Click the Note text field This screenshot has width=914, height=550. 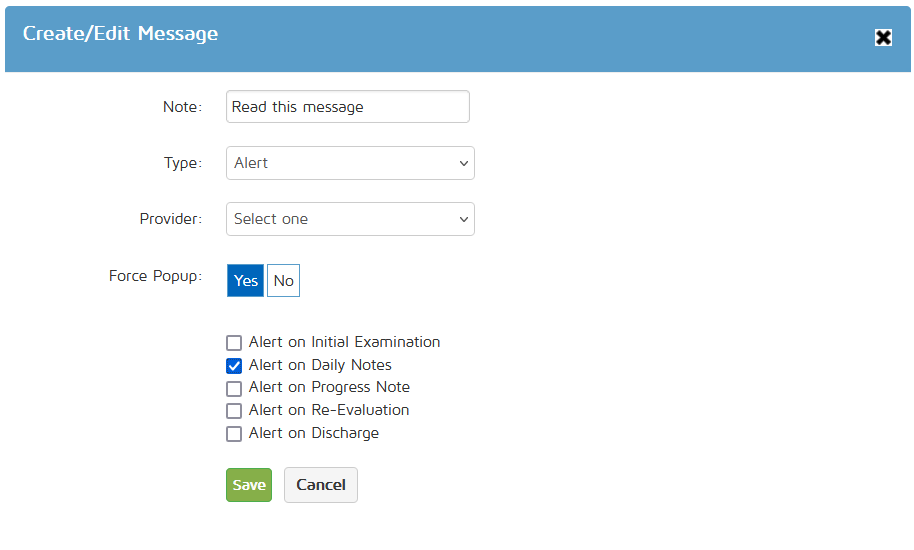click(347, 107)
